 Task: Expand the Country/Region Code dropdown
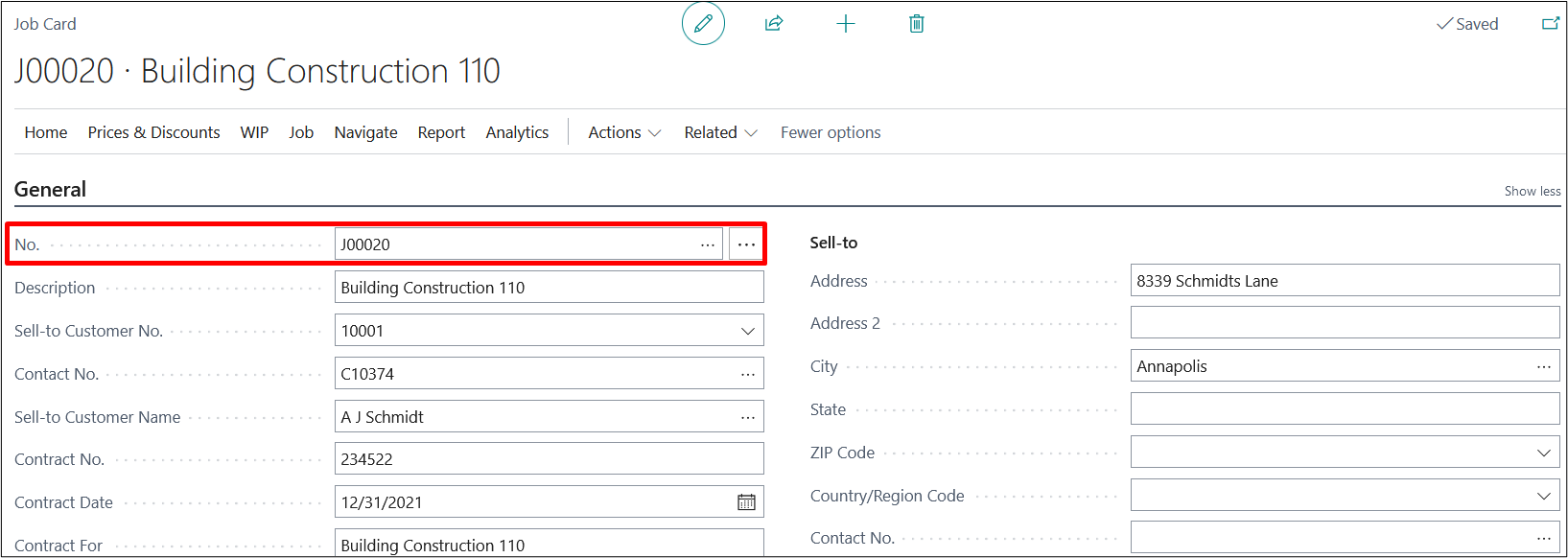[1543, 496]
